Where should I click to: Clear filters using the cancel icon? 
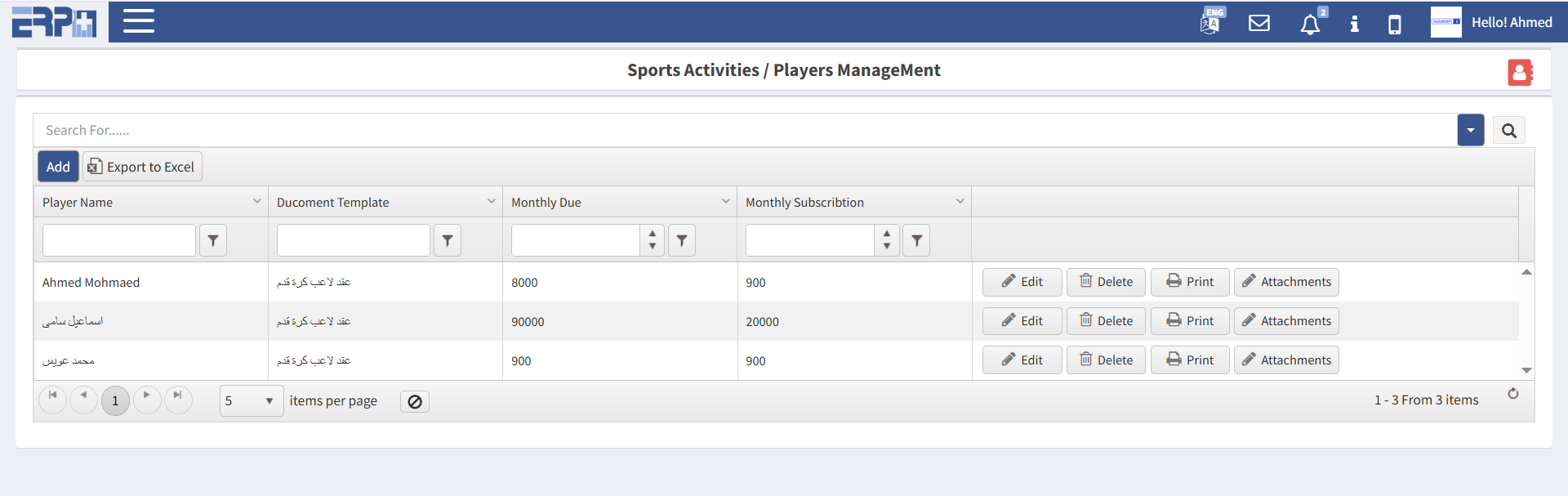click(x=415, y=401)
